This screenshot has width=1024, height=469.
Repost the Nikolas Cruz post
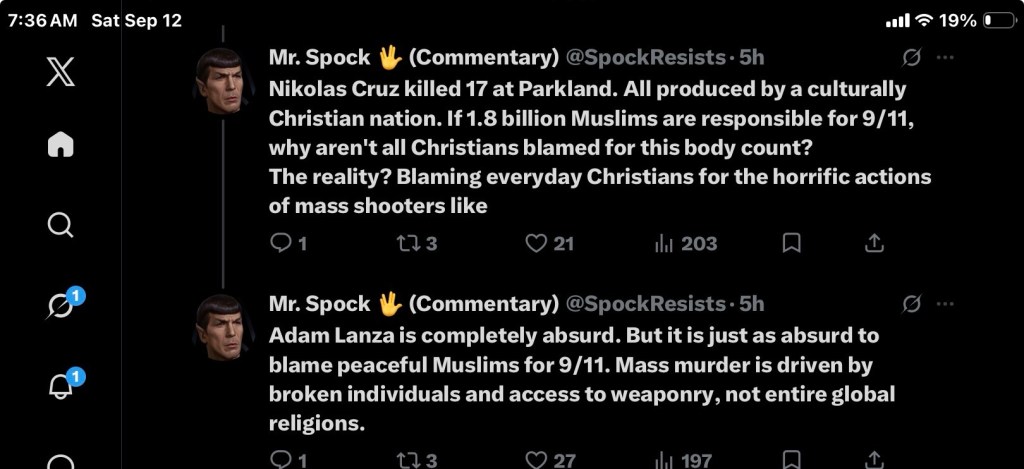click(417, 244)
